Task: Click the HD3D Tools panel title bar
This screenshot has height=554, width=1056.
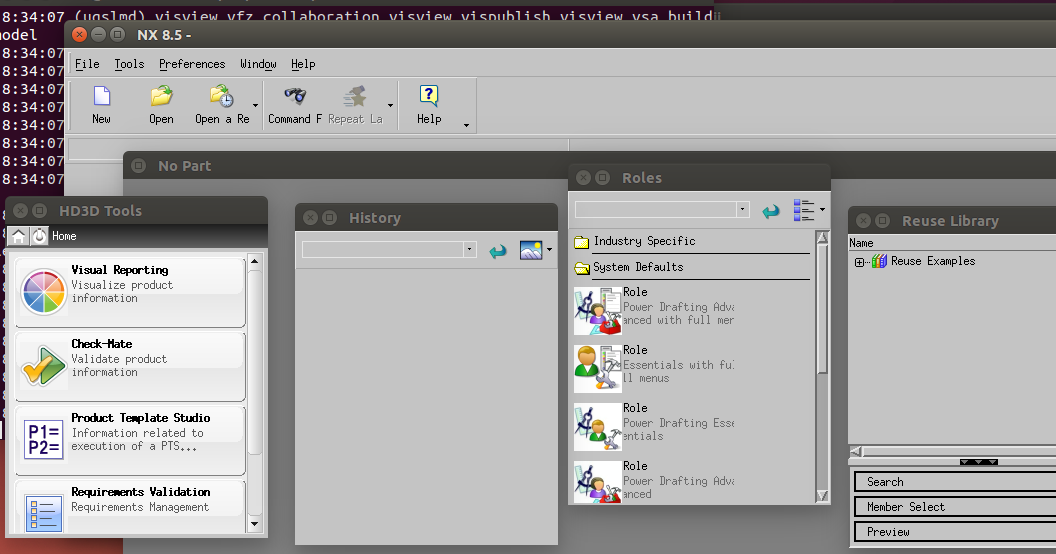Action: (x=137, y=211)
